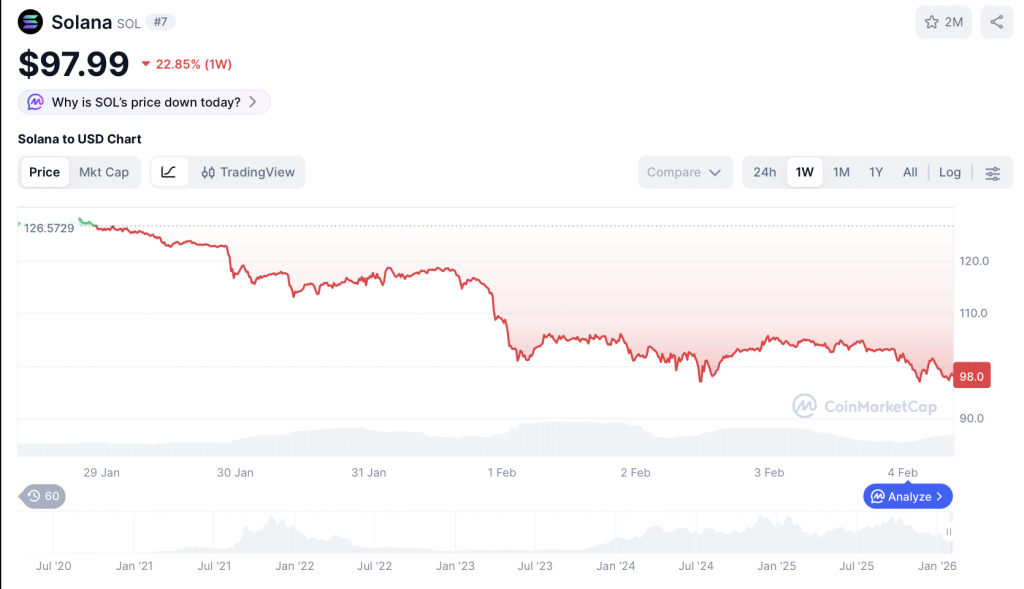Select the 24h time range
1024x589 pixels.
coord(765,172)
